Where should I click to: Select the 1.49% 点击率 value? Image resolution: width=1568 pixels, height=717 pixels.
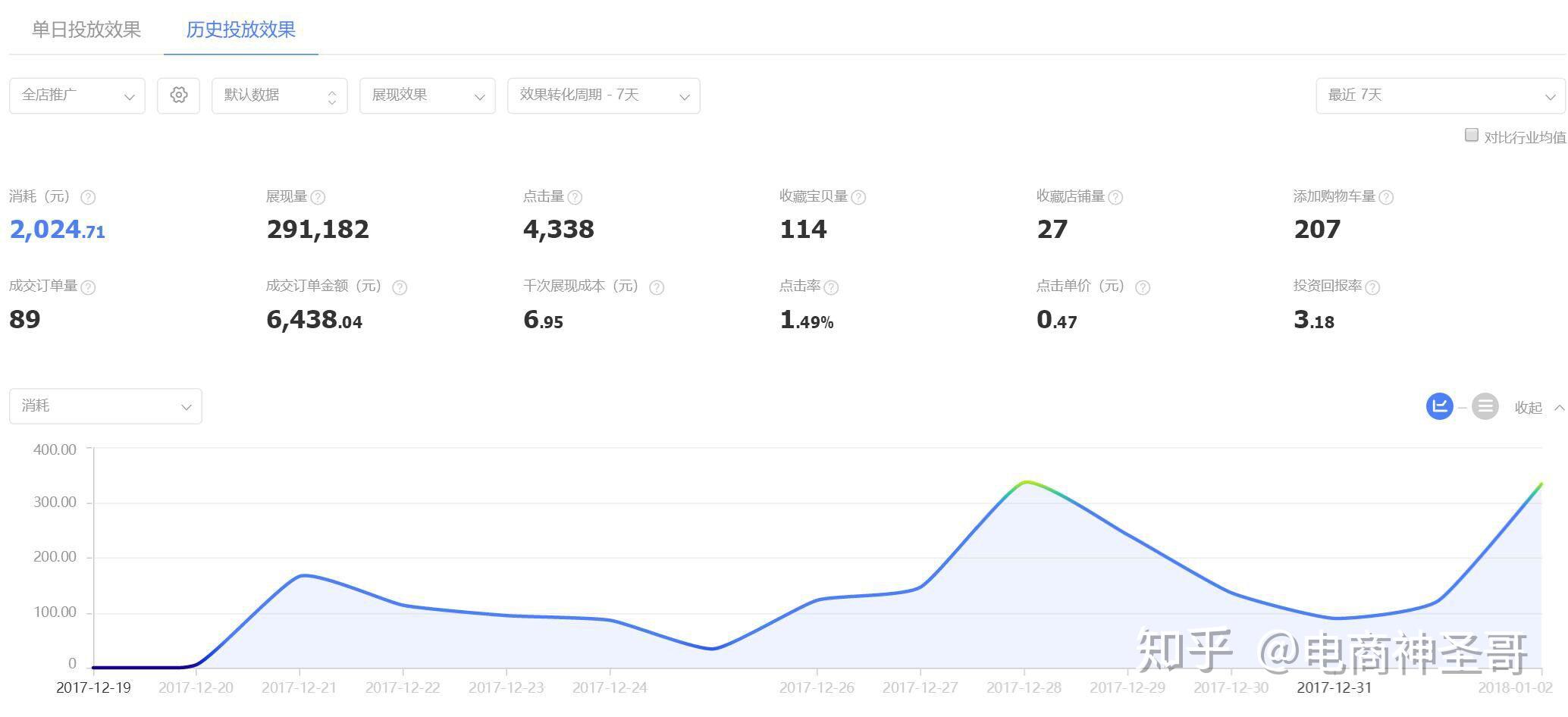(x=807, y=320)
